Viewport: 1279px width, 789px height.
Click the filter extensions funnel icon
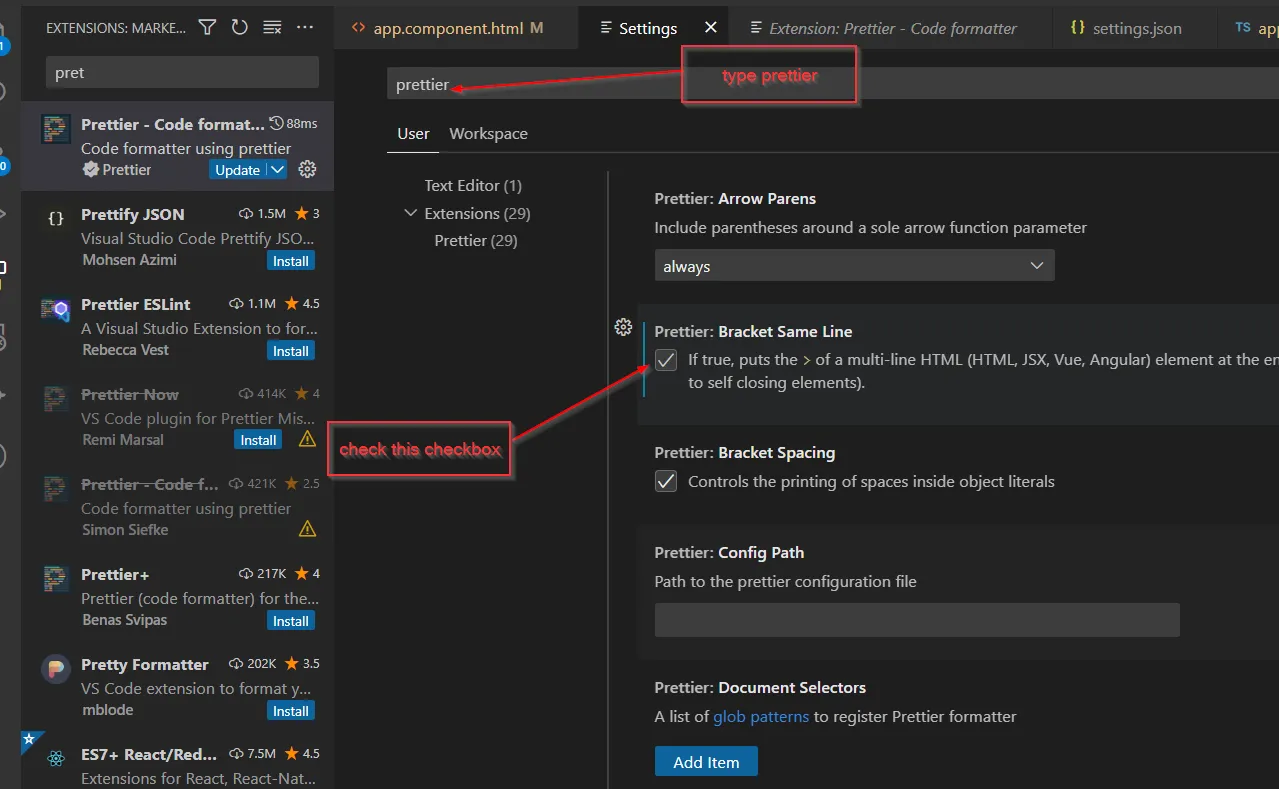click(x=207, y=28)
